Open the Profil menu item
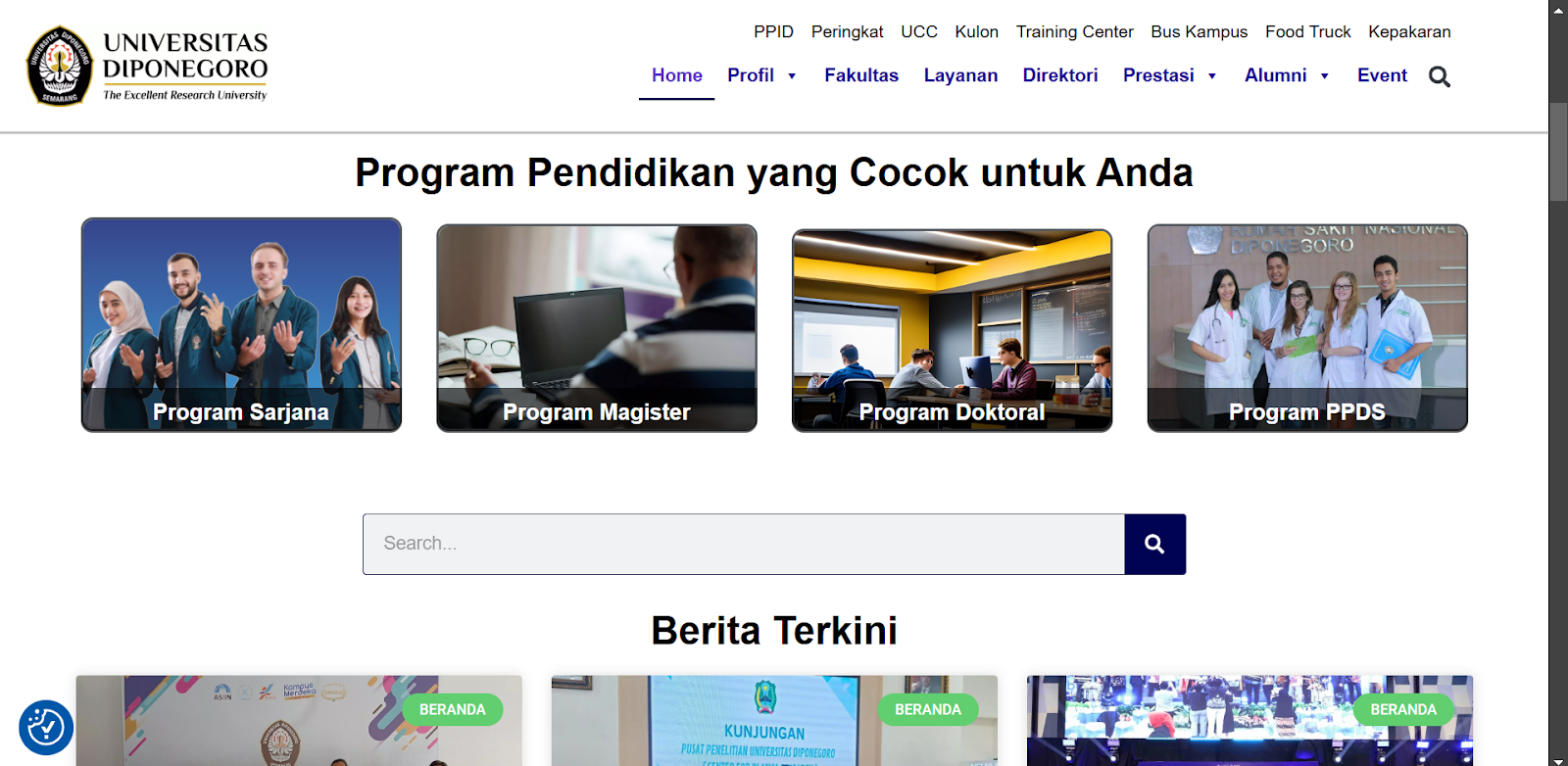1568x766 pixels. (751, 75)
